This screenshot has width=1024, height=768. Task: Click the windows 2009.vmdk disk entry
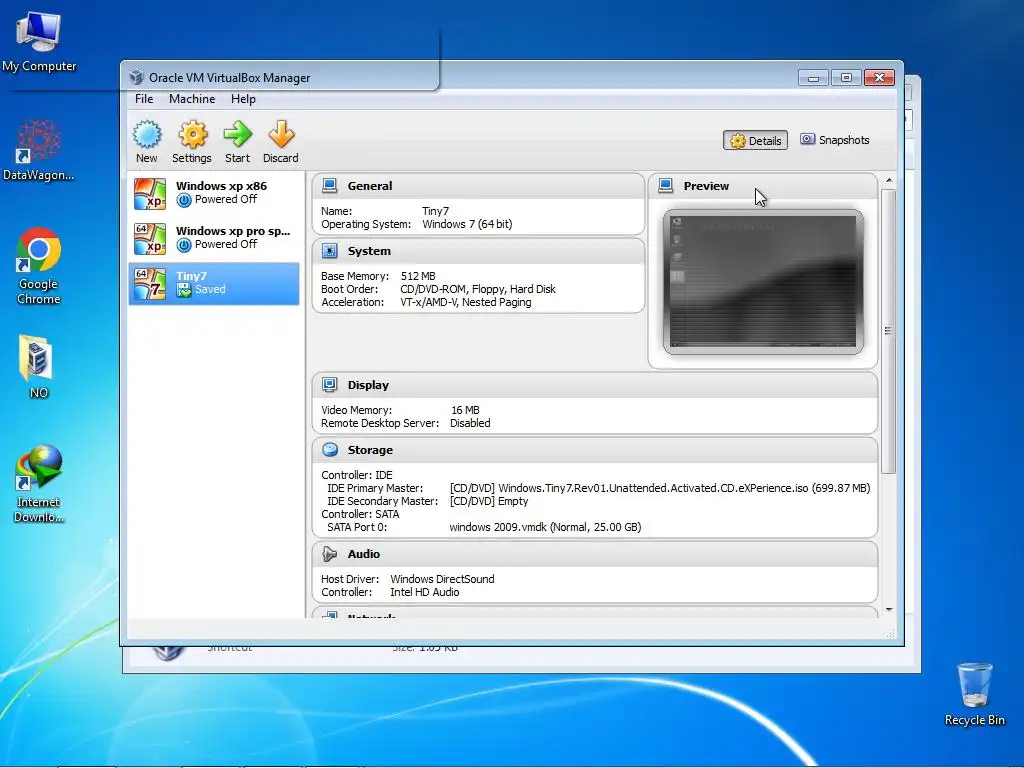click(x=545, y=527)
